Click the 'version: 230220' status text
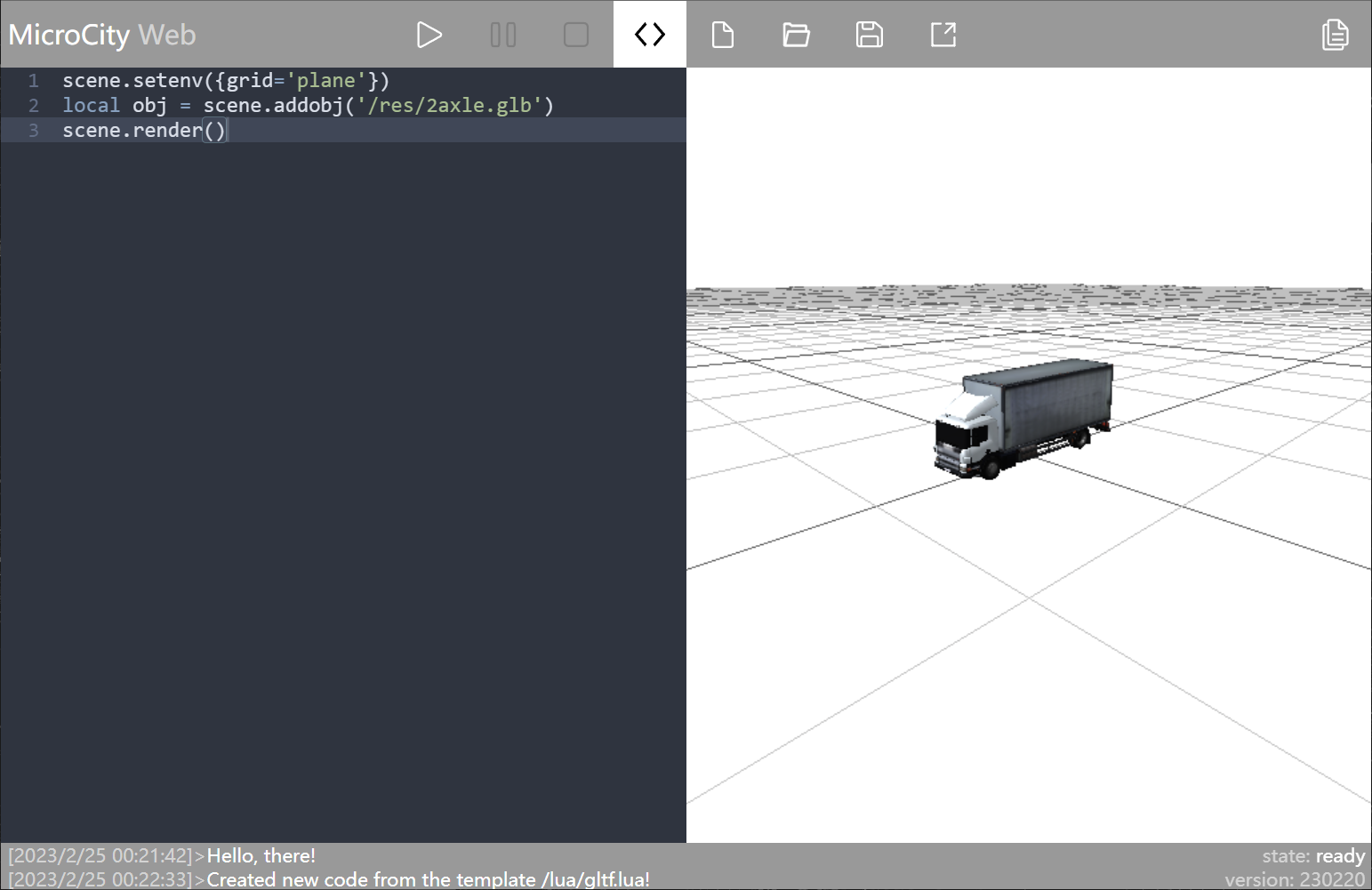The width and height of the screenshot is (1372, 890). [1295, 879]
